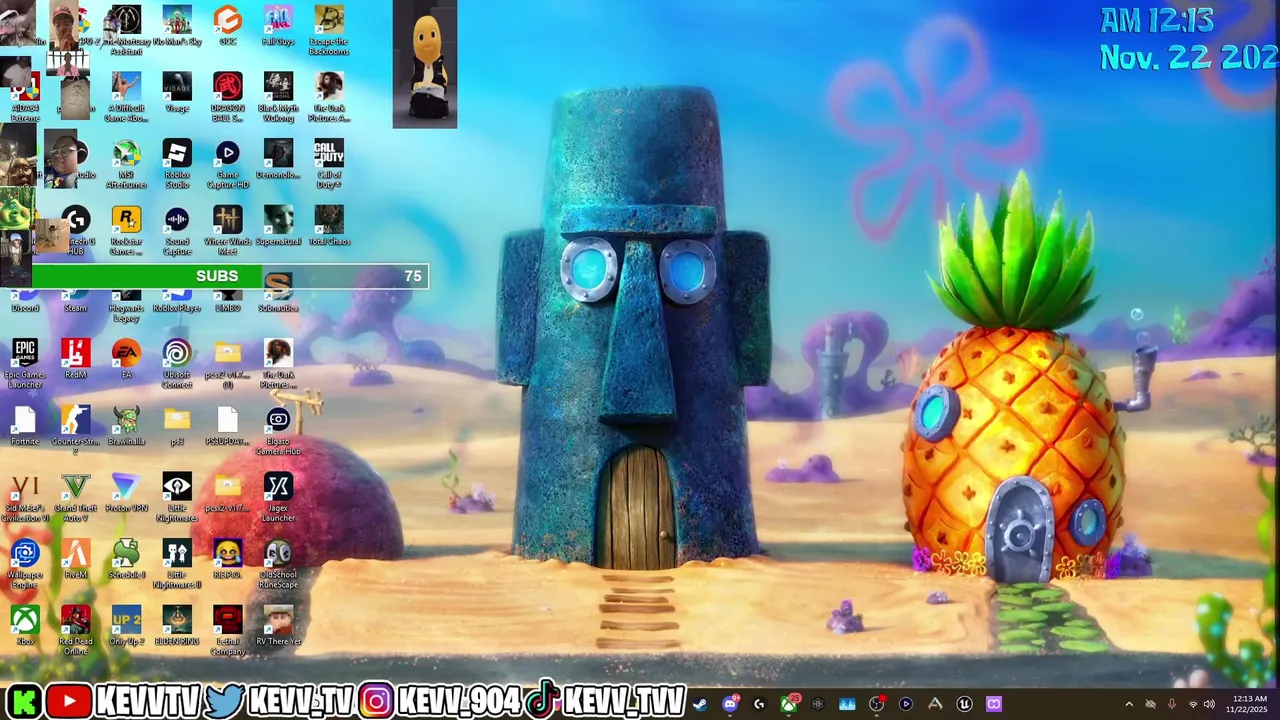Open the OldSchool RuneScape shortcut
The width and height of the screenshot is (1280, 720).
click(278, 565)
